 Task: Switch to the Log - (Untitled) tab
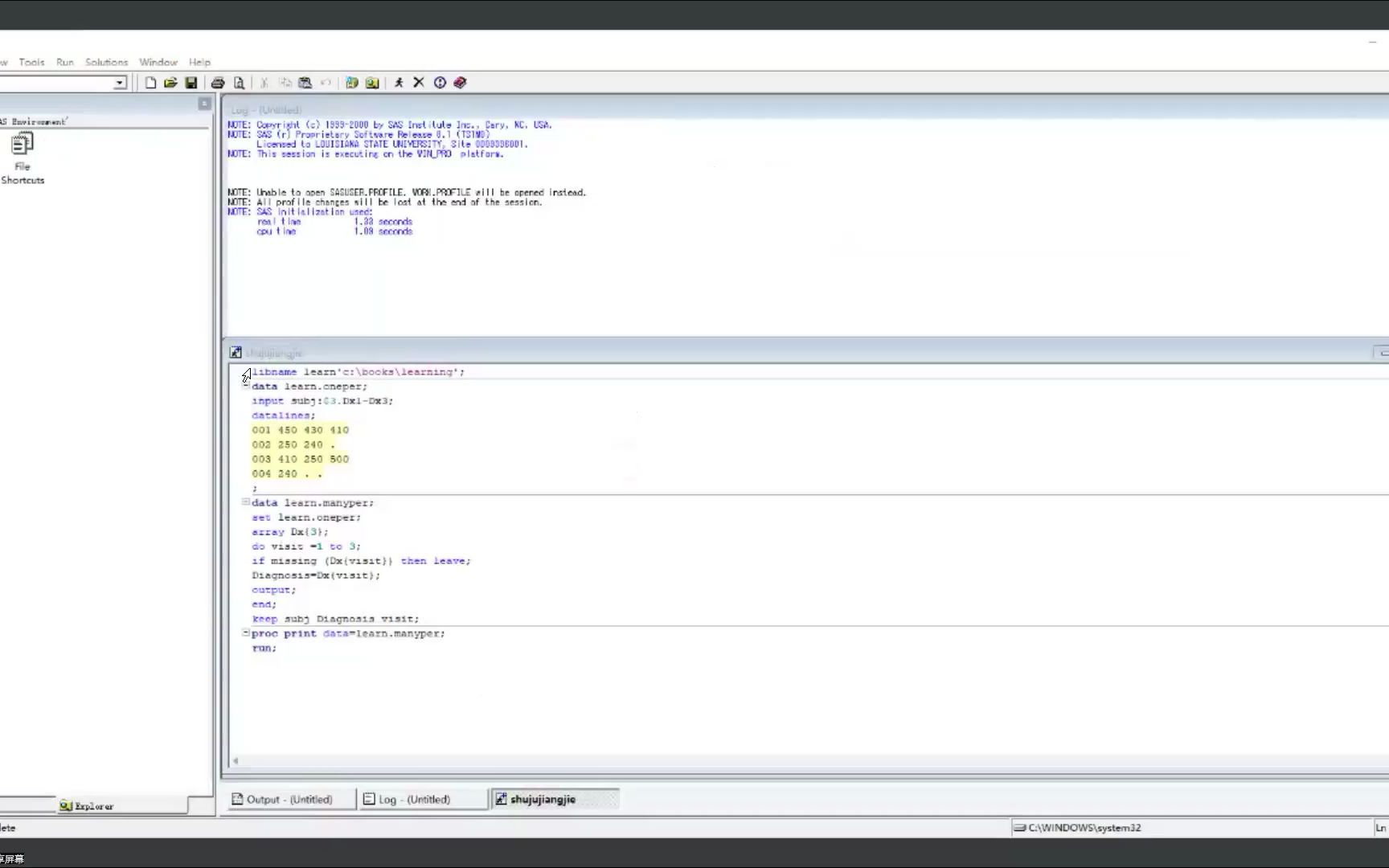(422, 799)
